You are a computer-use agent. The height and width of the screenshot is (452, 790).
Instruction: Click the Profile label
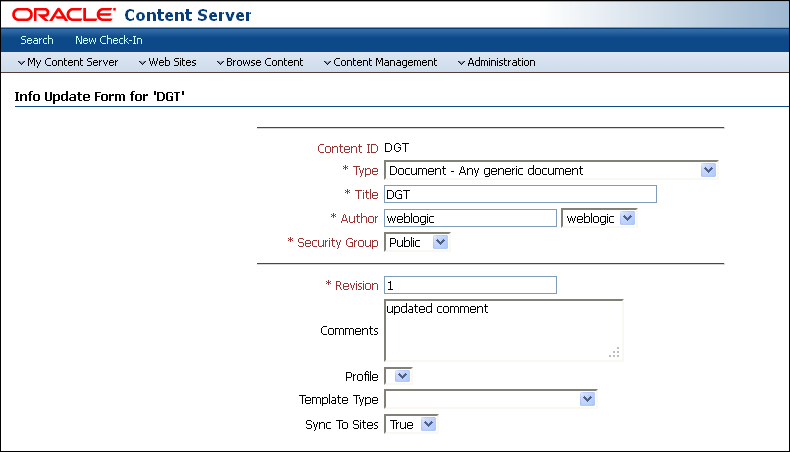pos(362,376)
